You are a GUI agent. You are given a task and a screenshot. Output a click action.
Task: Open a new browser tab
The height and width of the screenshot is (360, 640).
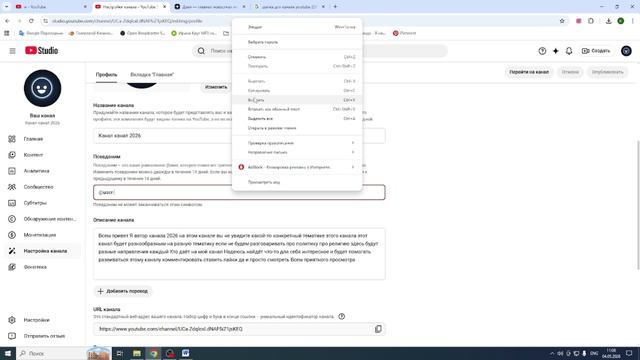click(x=335, y=7)
